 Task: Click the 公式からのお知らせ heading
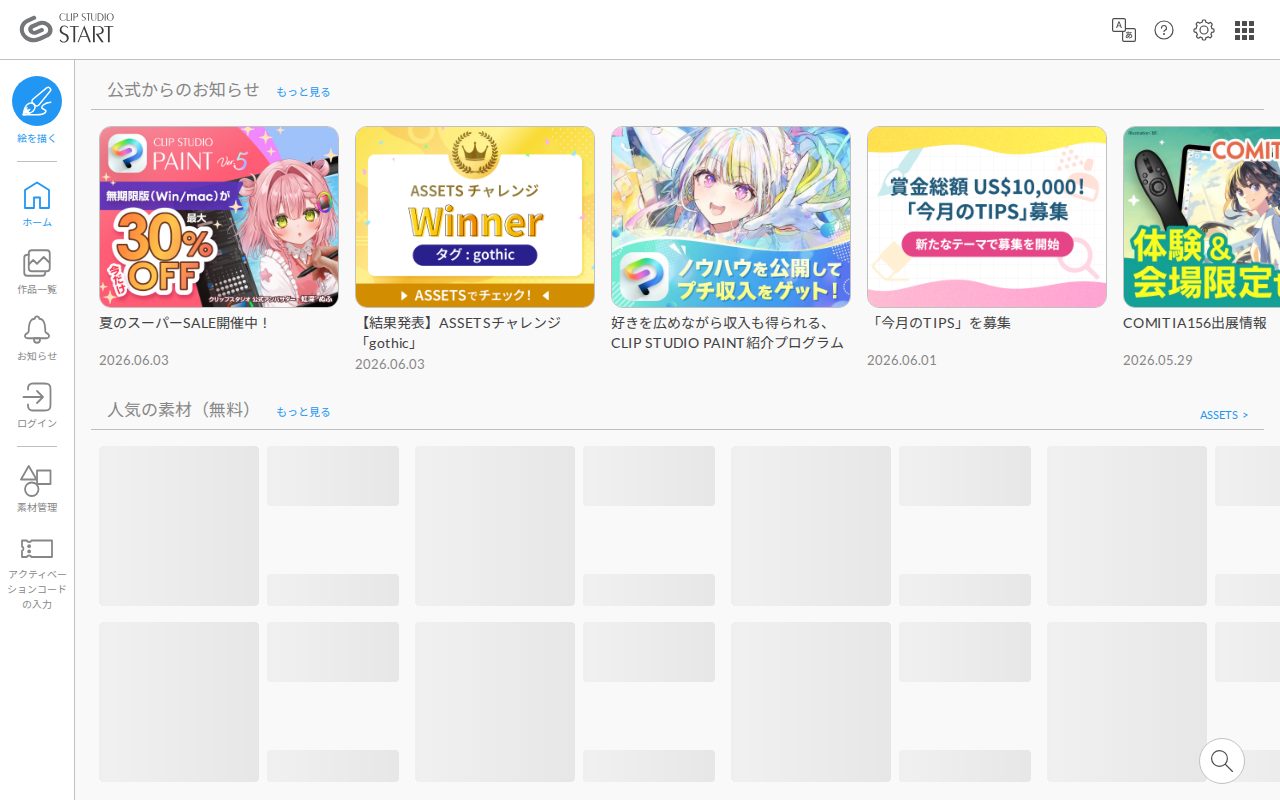183,89
